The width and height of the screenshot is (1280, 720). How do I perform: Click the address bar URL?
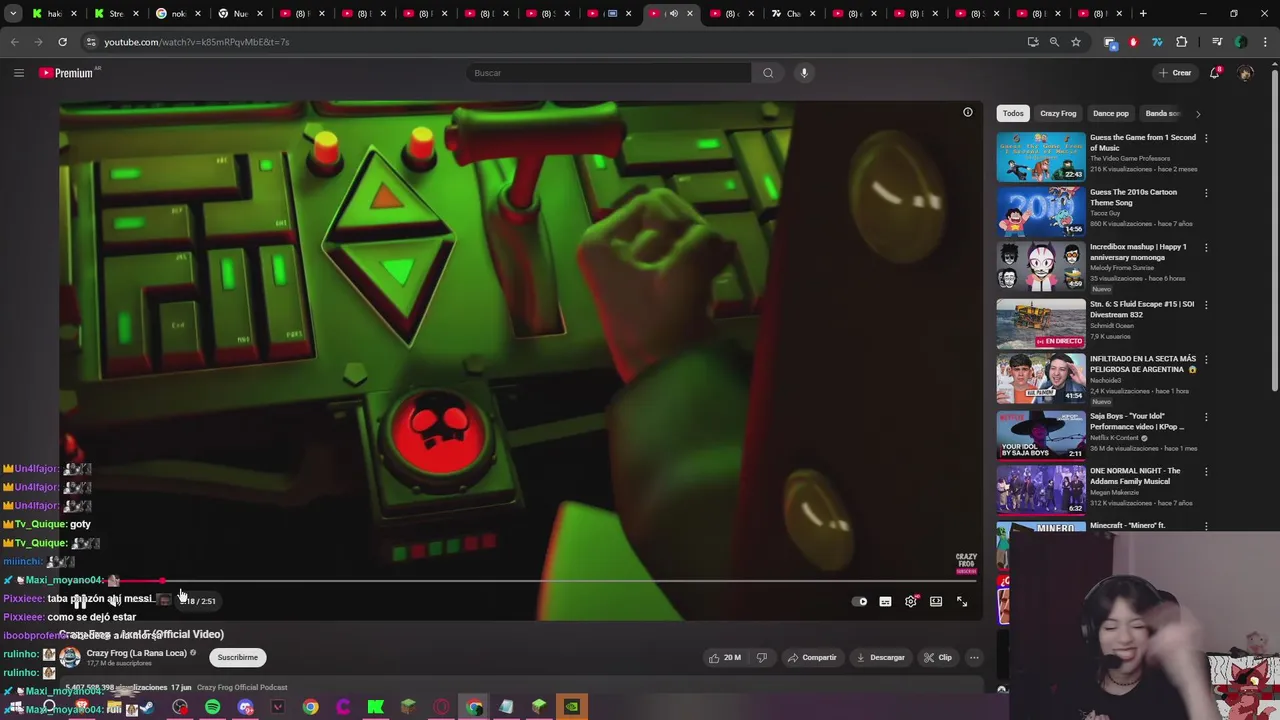coord(197,42)
